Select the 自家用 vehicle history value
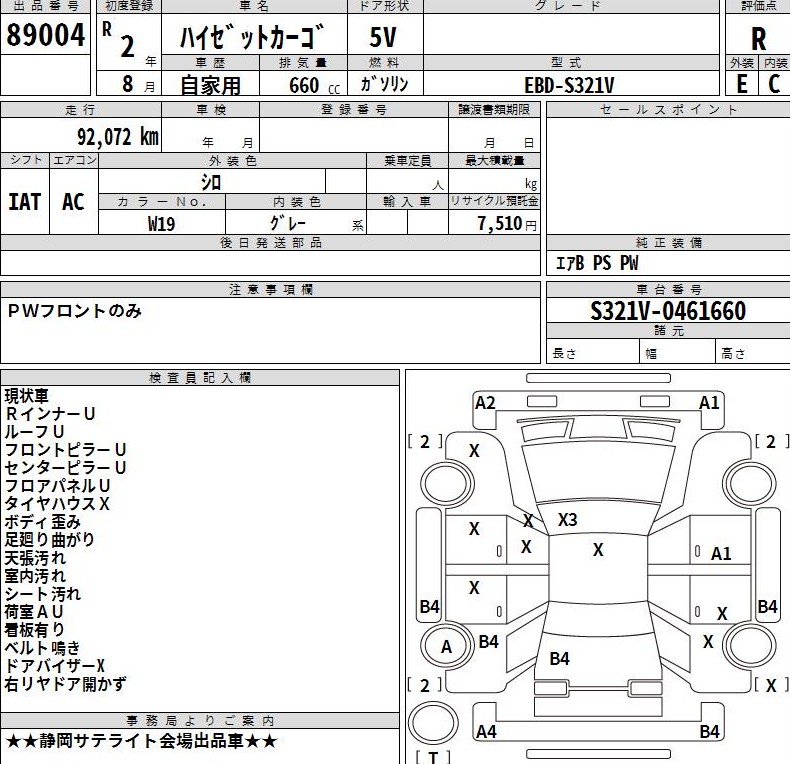The image size is (790, 764). pos(211,85)
